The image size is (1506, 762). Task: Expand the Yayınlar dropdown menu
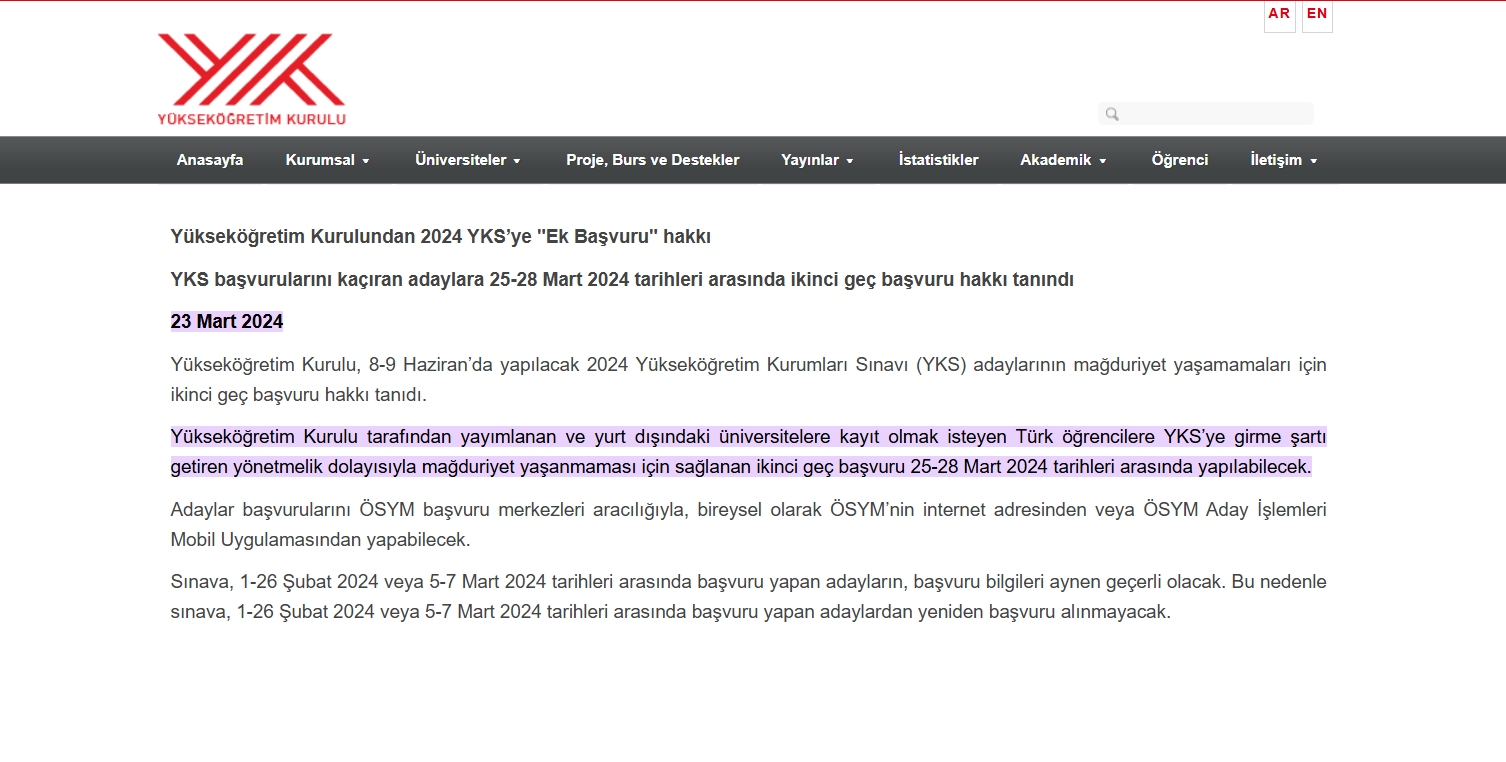tap(818, 160)
